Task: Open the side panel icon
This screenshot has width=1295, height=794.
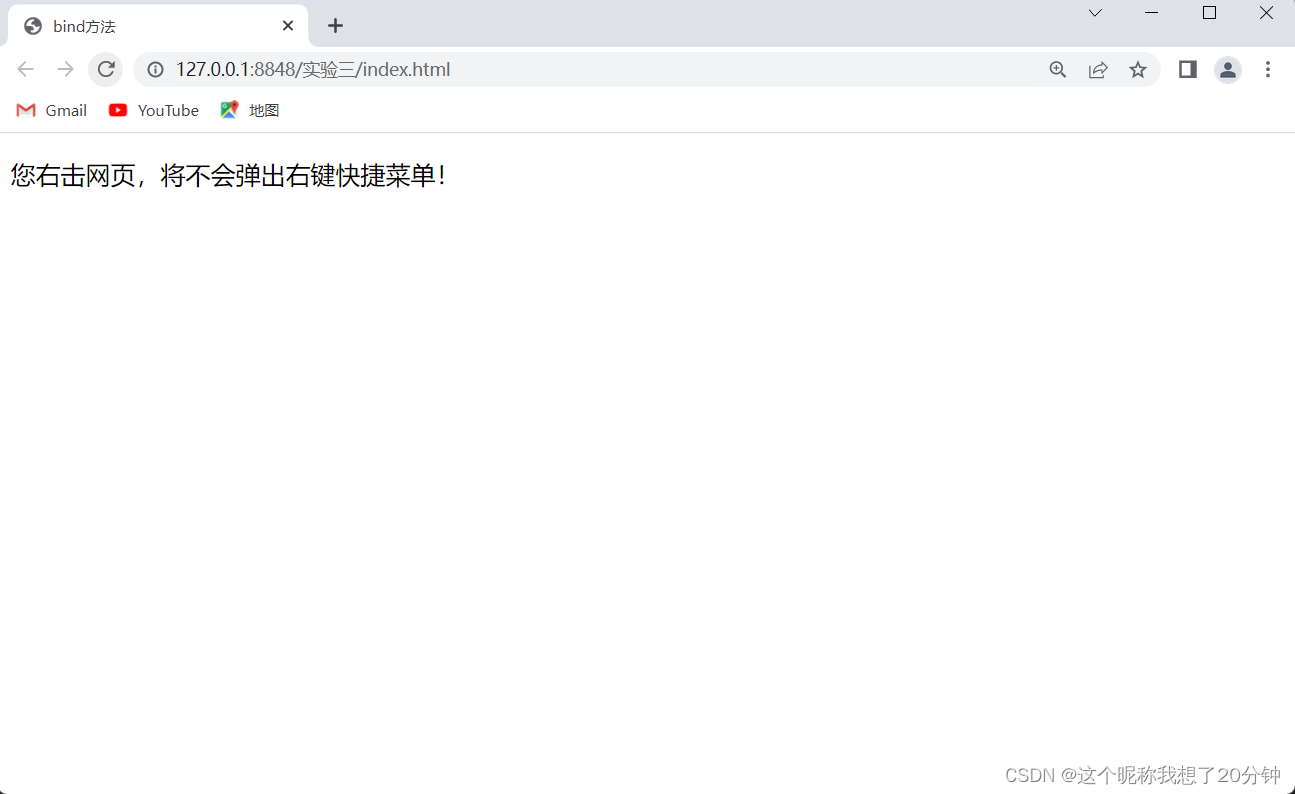Action: (x=1187, y=69)
